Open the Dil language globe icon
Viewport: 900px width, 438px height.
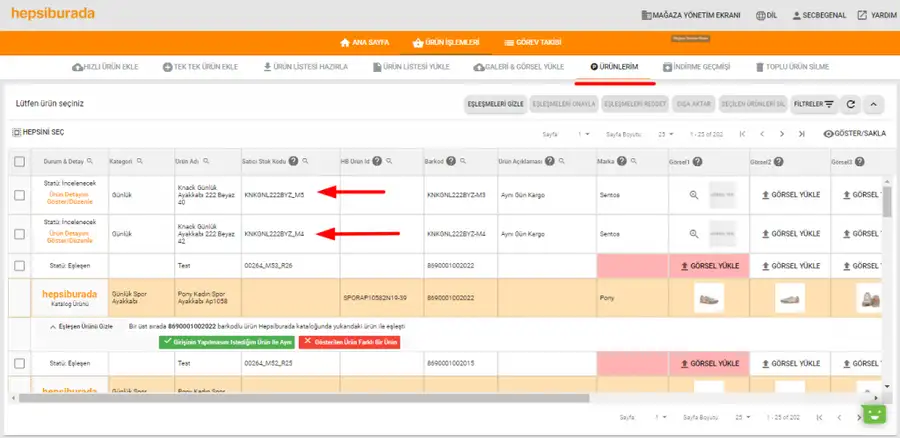(761, 15)
